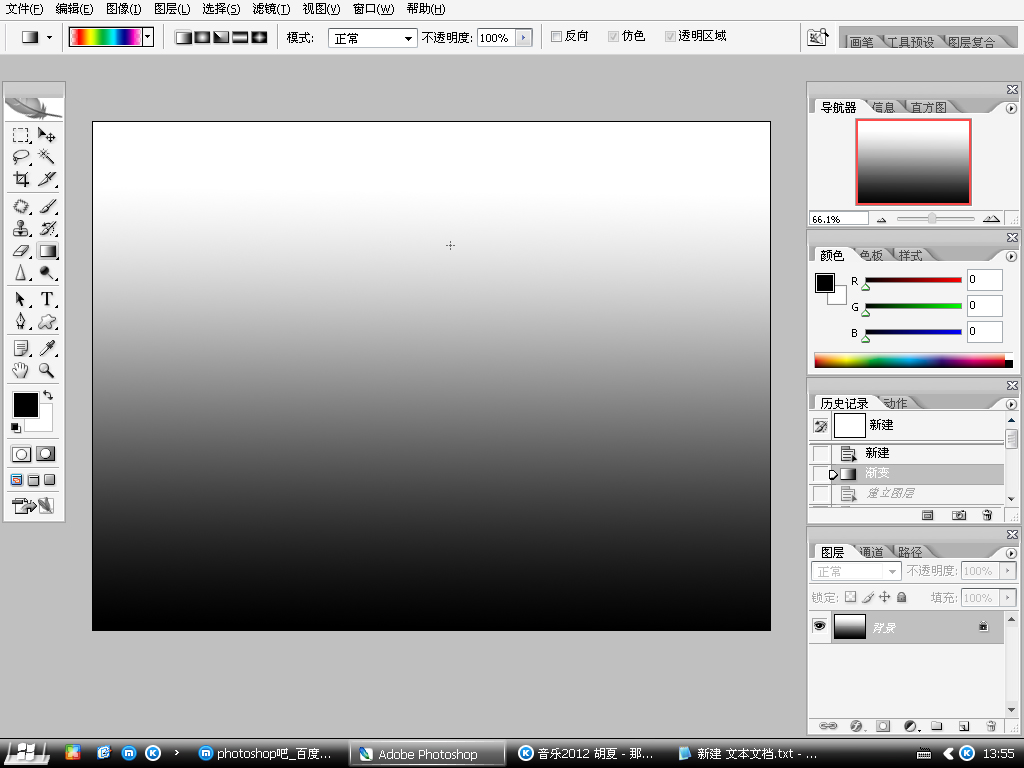Create new snapshot with History camera icon
The image size is (1024, 768).
point(959,515)
